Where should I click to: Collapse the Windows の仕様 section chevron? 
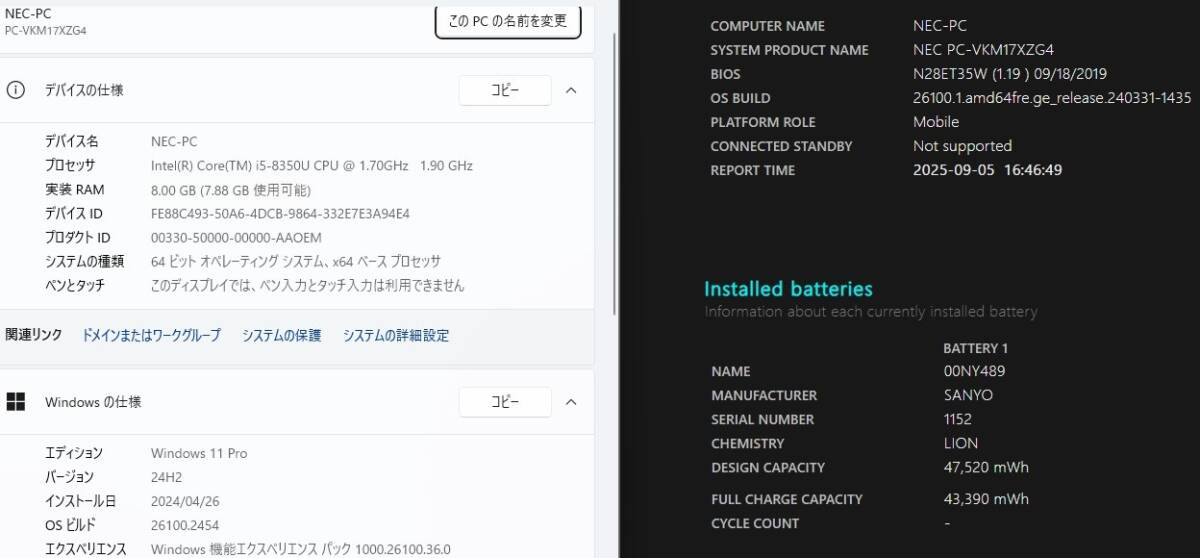click(571, 402)
